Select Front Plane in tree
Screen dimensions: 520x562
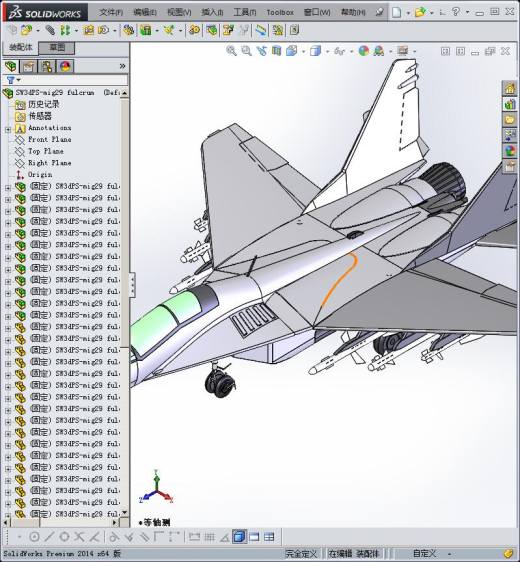coord(49,139)
